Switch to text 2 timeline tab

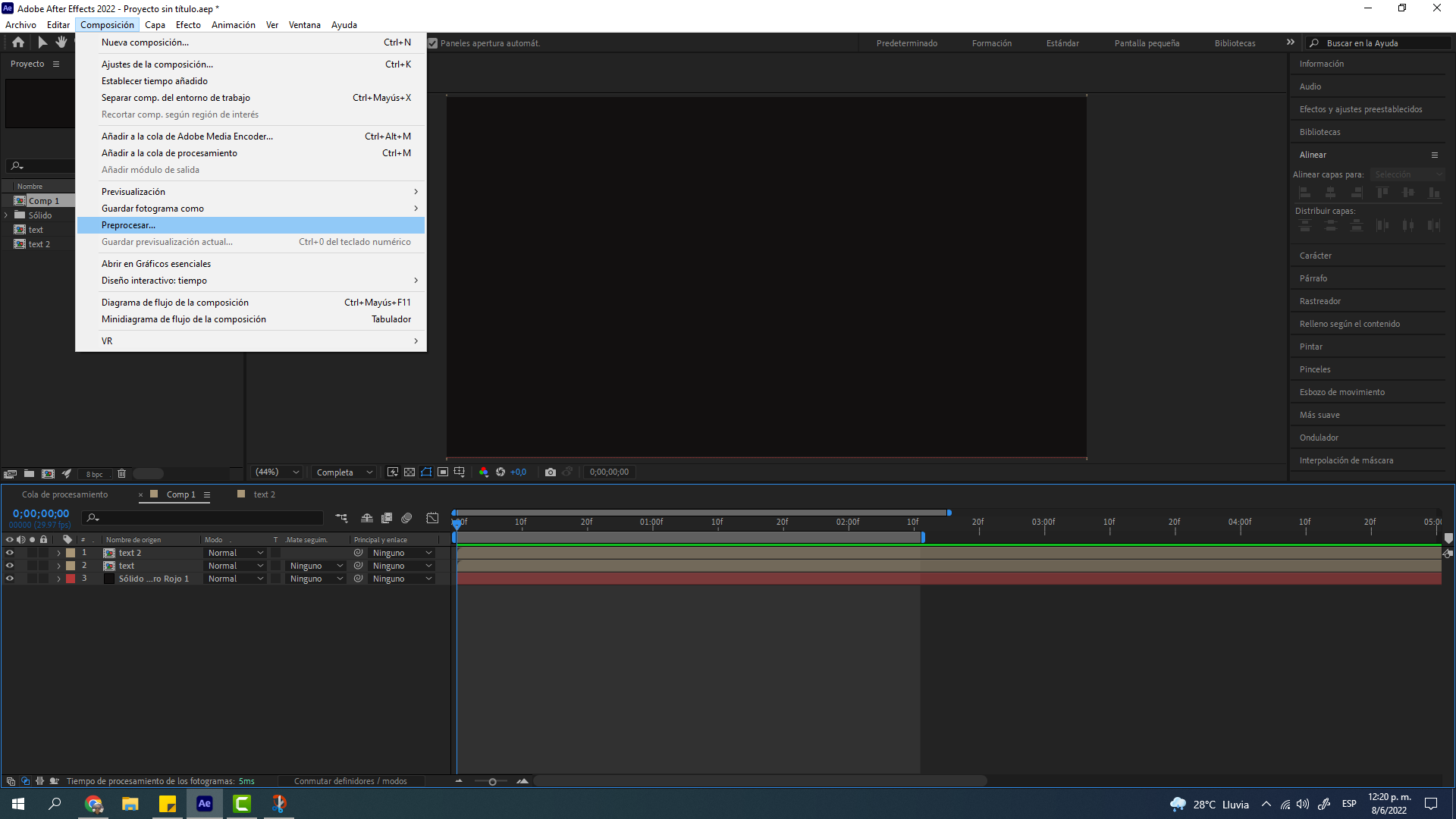(x=264, y=494)
